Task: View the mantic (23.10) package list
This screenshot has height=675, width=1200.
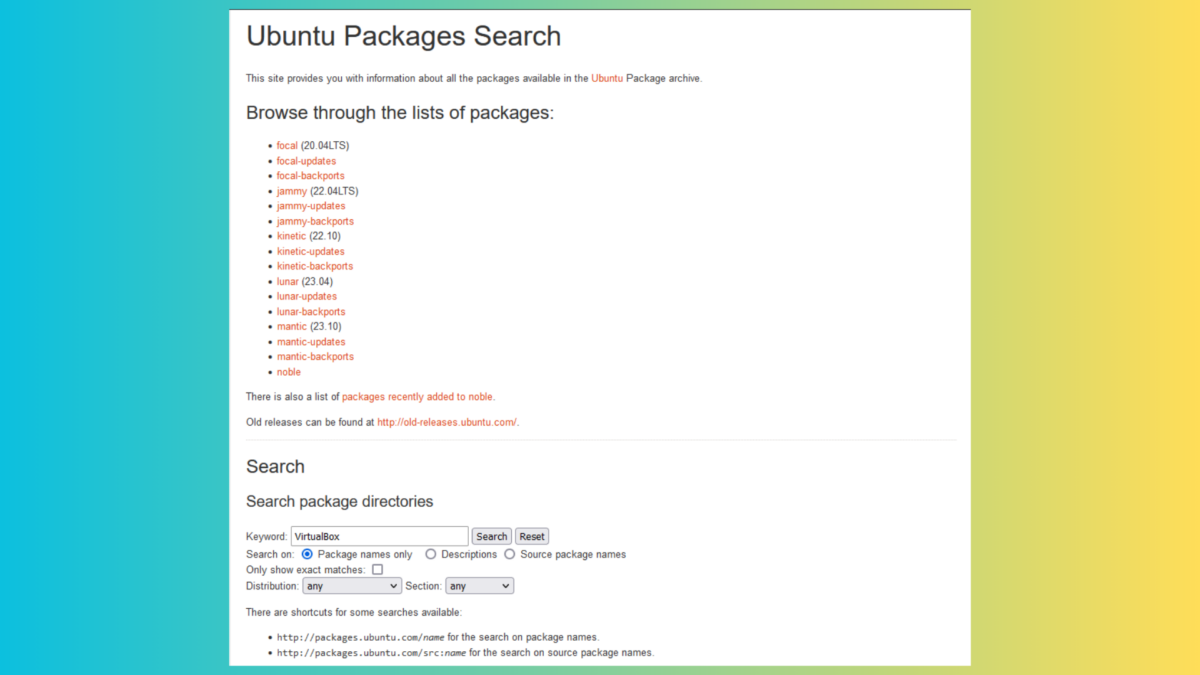Action: coord(291,326)
